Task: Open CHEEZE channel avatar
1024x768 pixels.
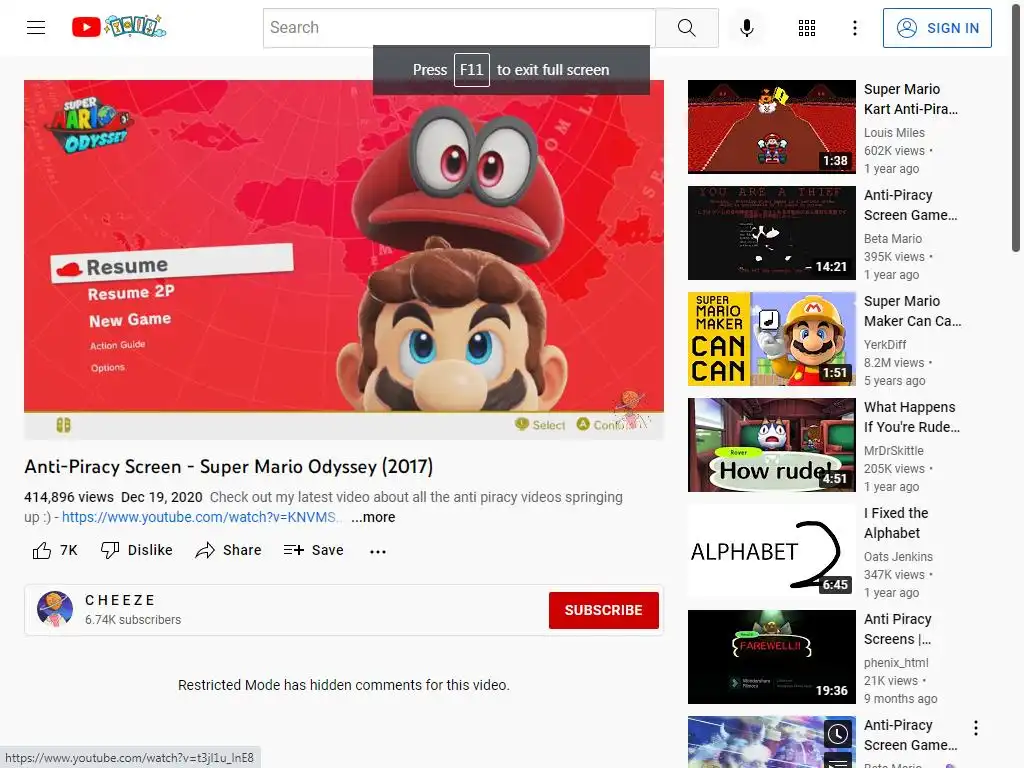Action: pos(55,609)
